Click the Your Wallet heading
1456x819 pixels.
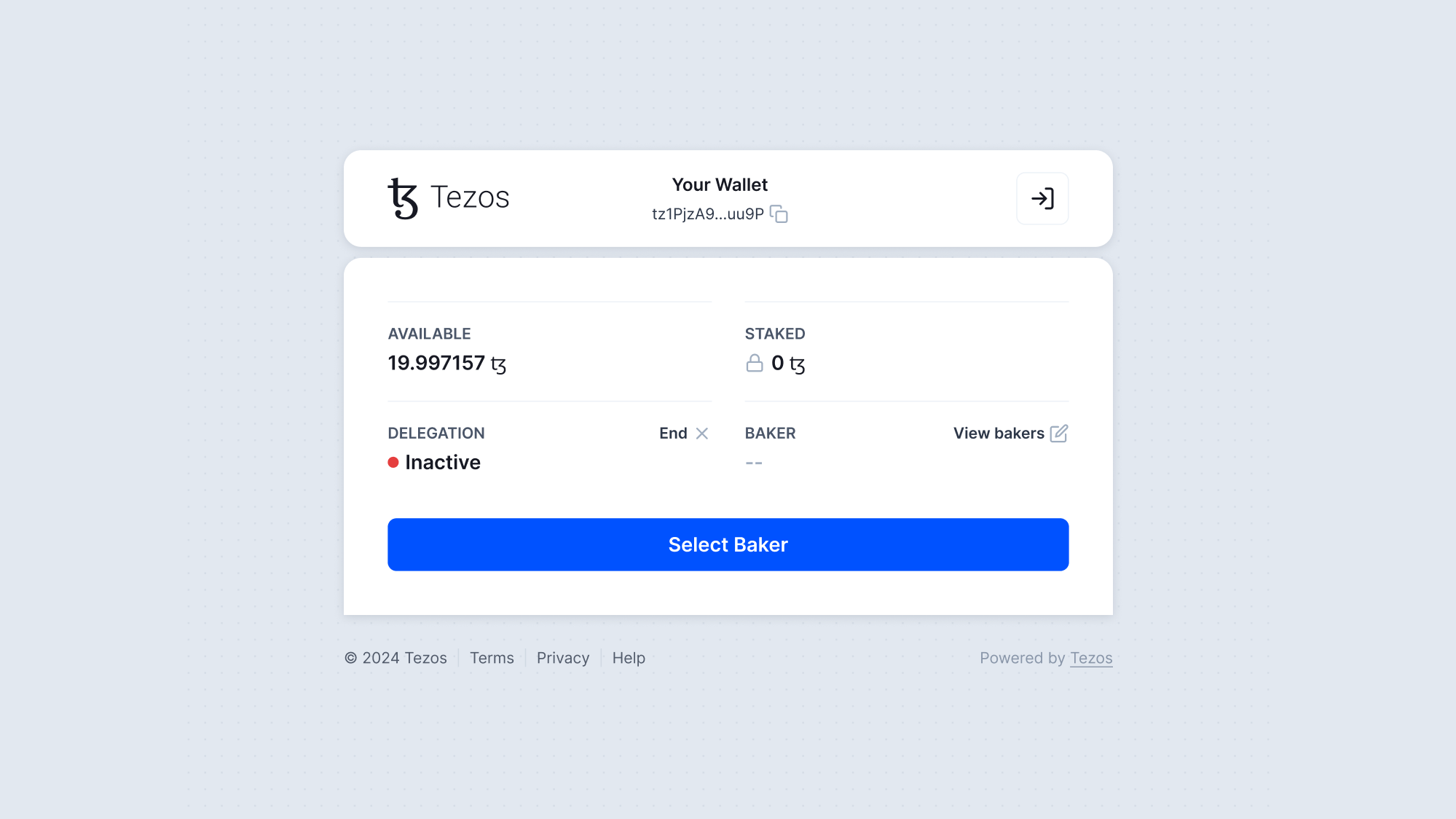720,185
